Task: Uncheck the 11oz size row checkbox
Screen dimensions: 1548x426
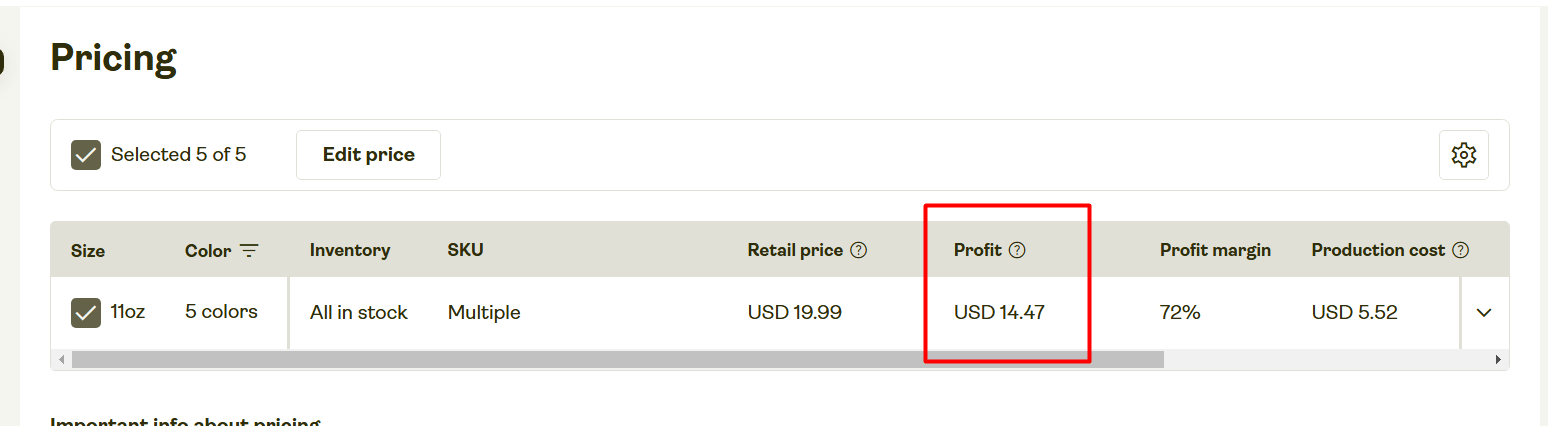Action: coord(86,313)
